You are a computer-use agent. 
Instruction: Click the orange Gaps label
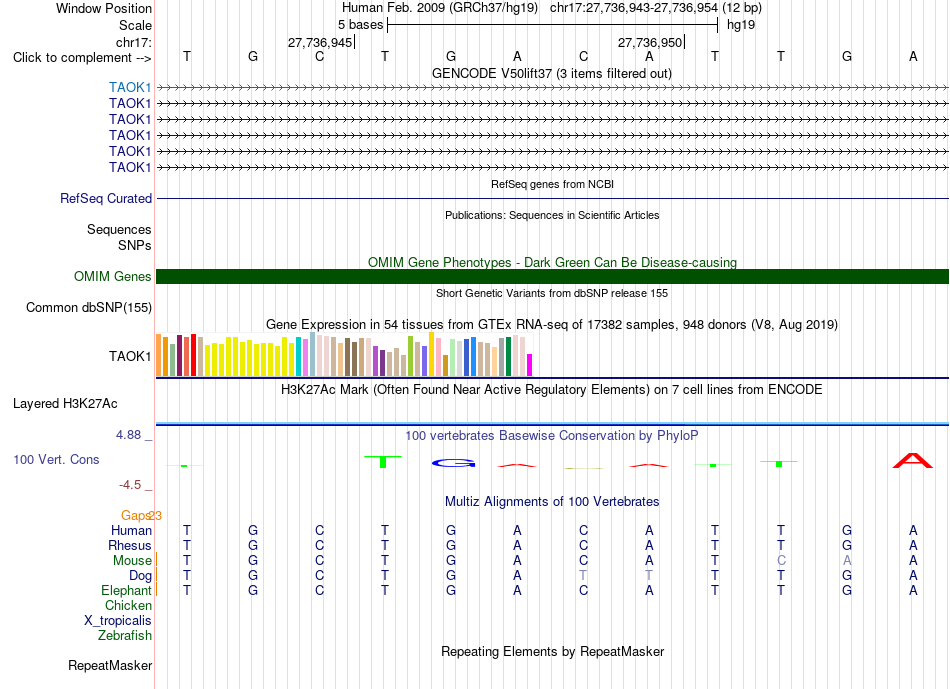[x=136, y=516]
